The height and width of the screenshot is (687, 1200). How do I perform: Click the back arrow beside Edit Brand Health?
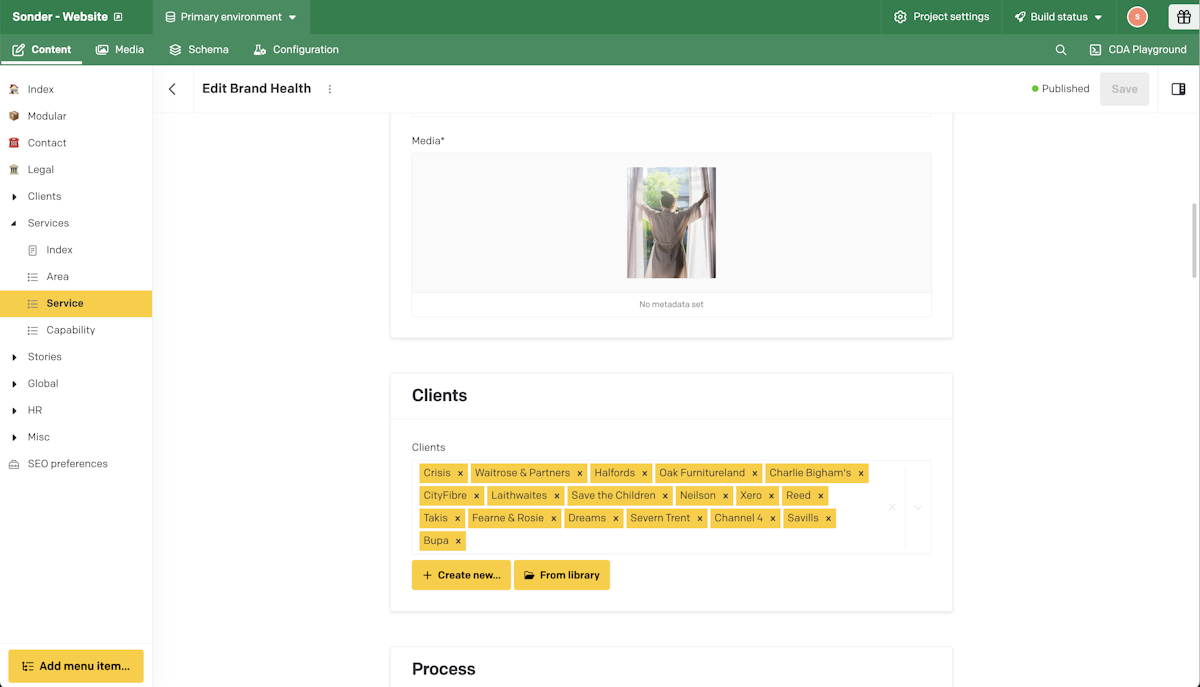[172, 89]
